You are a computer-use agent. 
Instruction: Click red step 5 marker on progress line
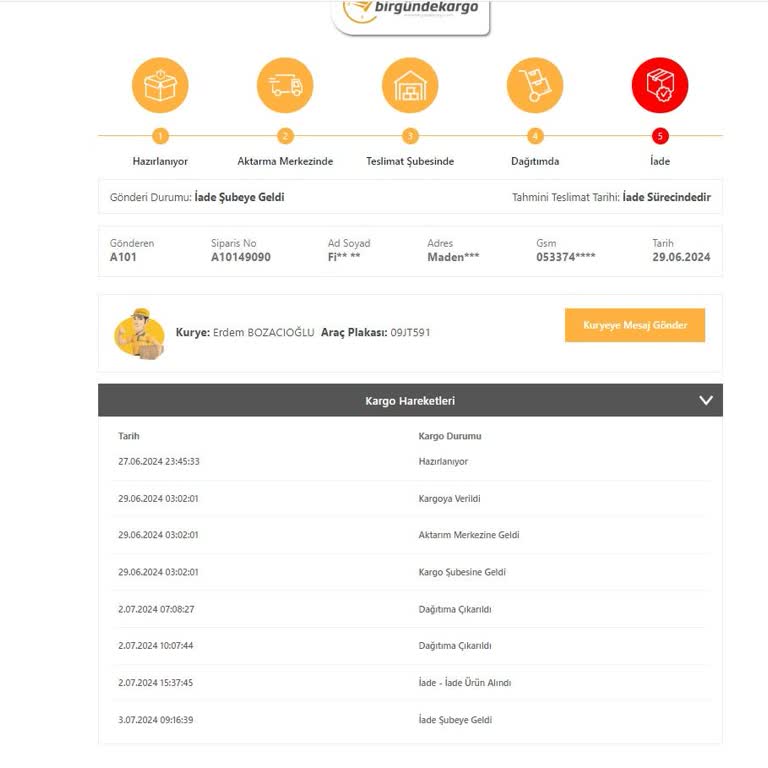tap(660, 136)
